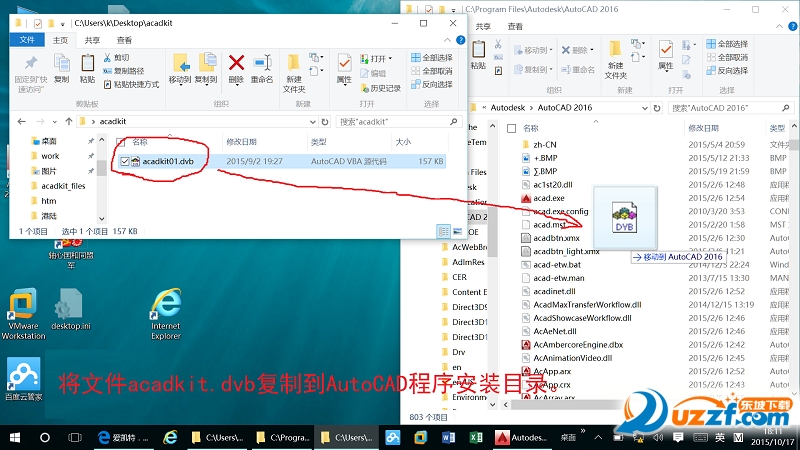Toggle select-all checkbox in acadkit name header
The height and width of the screenshot is (450, 800).
click(120, 142)
